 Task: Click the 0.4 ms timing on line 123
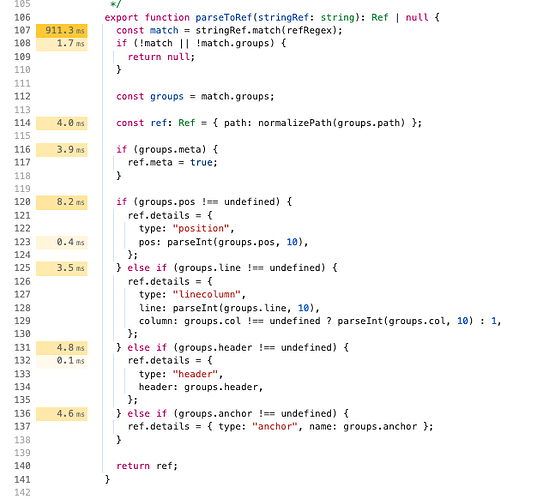pos(62,242)
